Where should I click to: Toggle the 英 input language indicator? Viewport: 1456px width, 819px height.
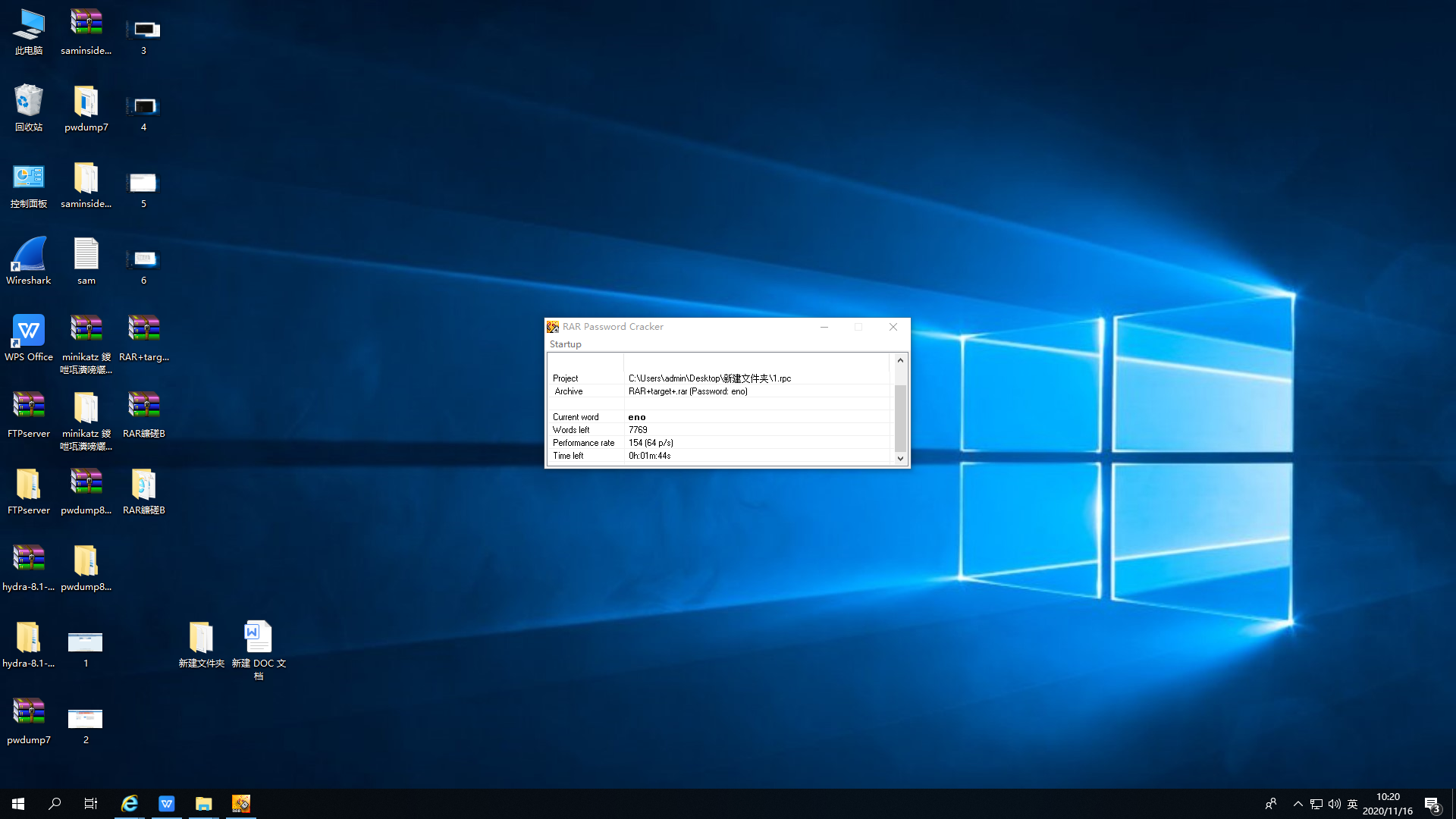pyautogui.click(x=1352, y=804)
